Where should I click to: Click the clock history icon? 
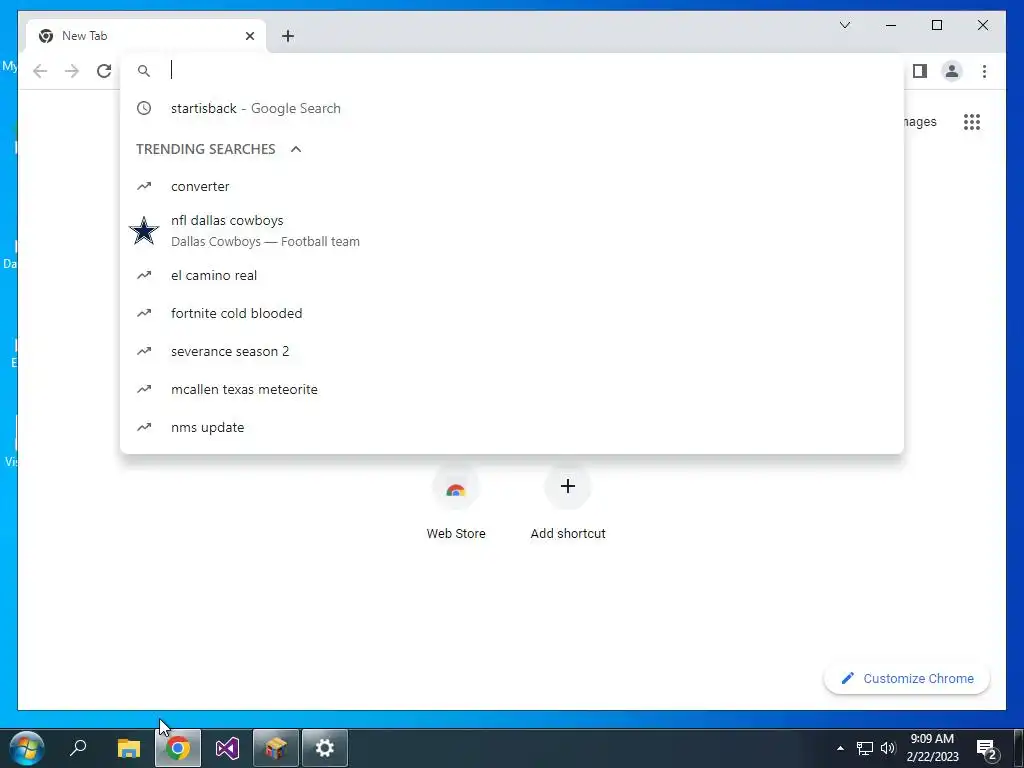144,108
